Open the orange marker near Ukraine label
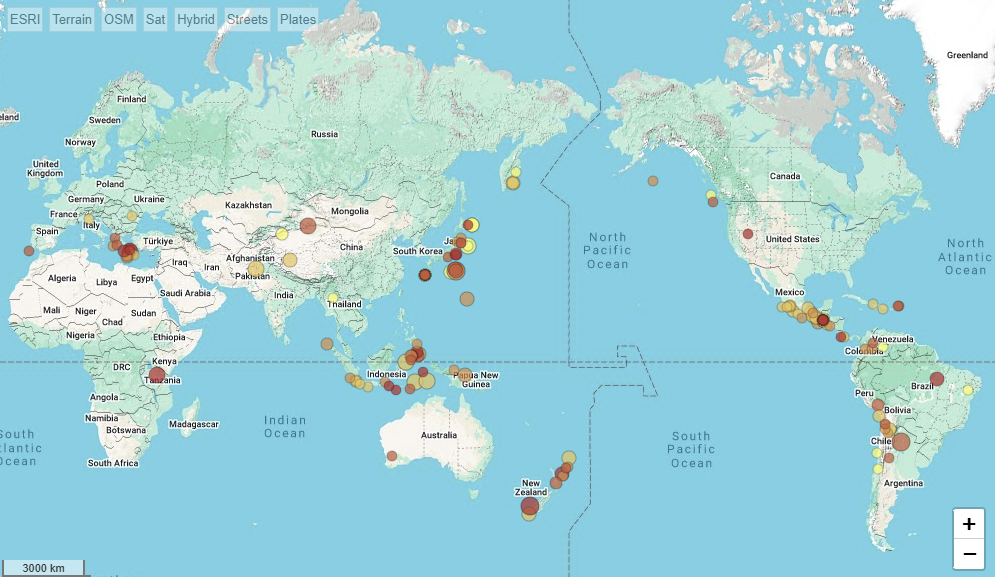 (x=132, y=216)
